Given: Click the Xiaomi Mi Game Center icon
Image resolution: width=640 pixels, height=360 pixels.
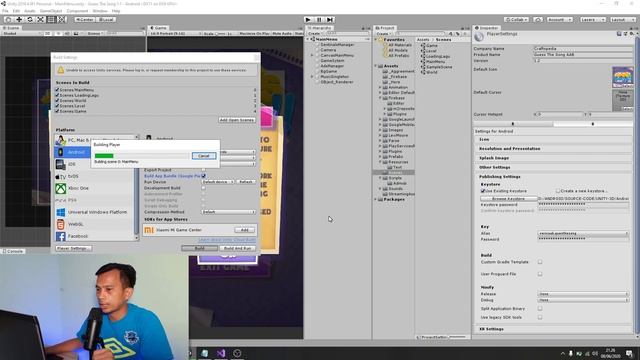Looking at the screenshot, I should point(149,230).
